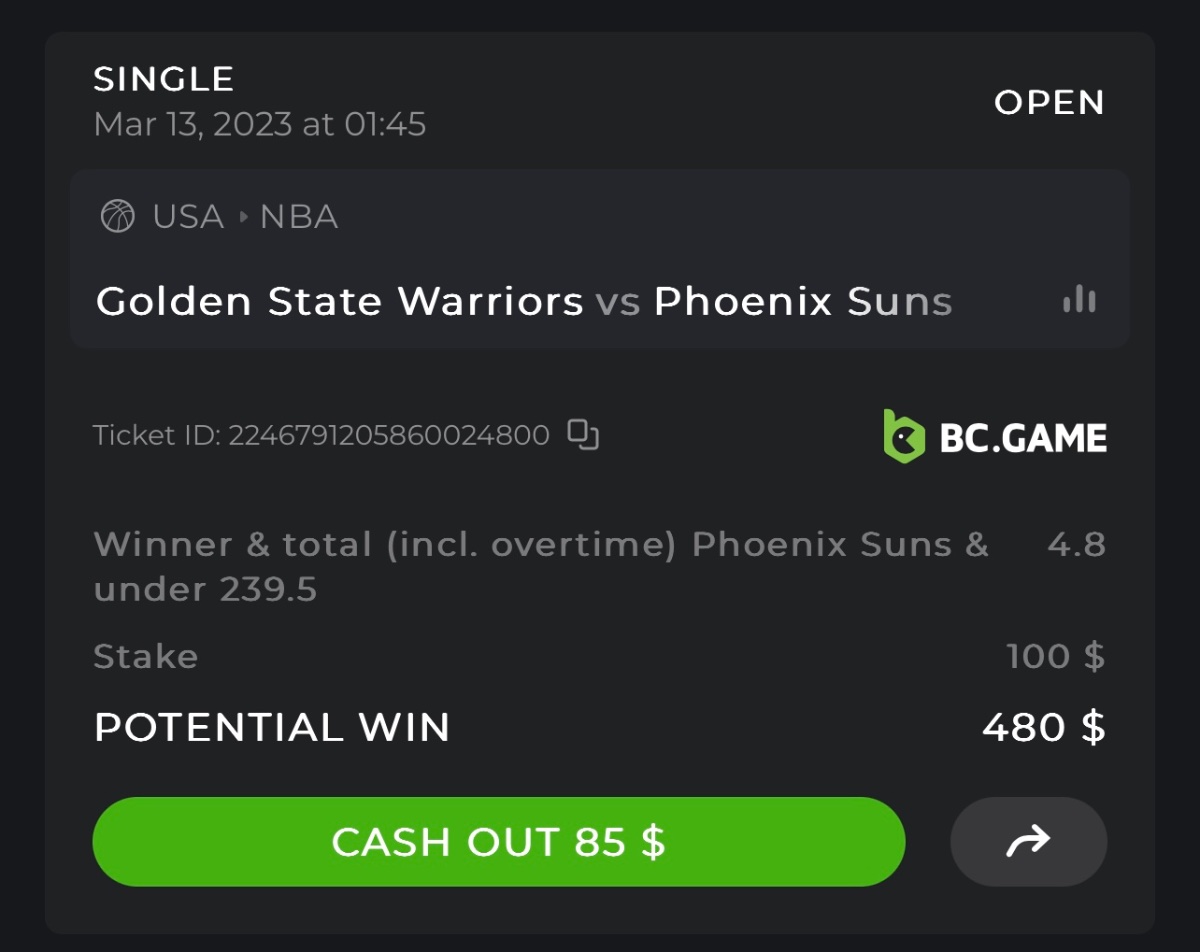Image resolution: width=1200 pixels, height=952 pixels.
Task: Open the NBA league link
Action: [299, 217]
